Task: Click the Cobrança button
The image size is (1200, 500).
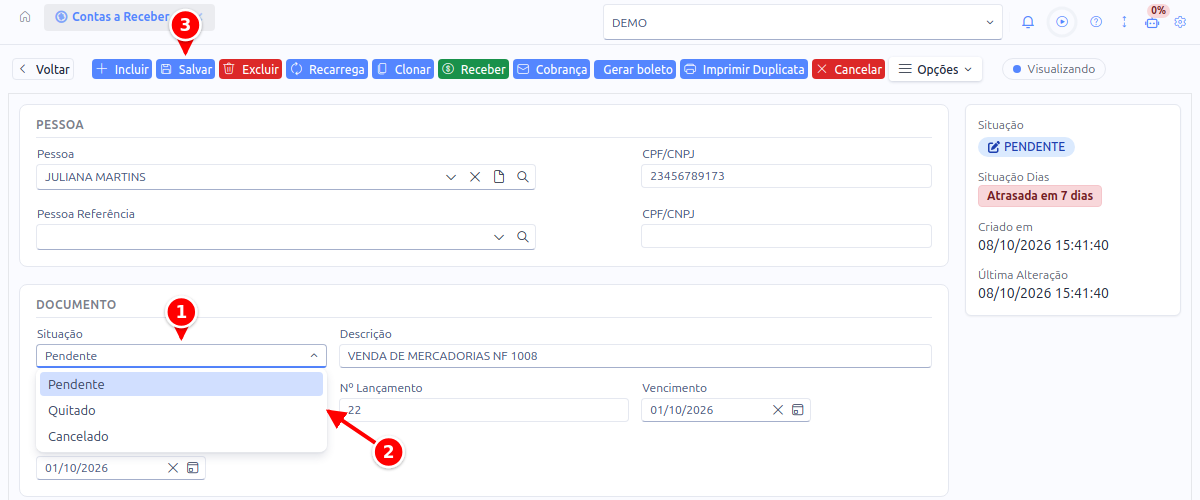Action: pos(551,70)
